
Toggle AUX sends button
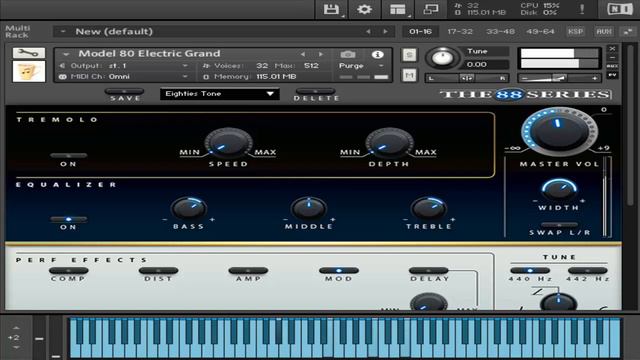pos(604,31)
